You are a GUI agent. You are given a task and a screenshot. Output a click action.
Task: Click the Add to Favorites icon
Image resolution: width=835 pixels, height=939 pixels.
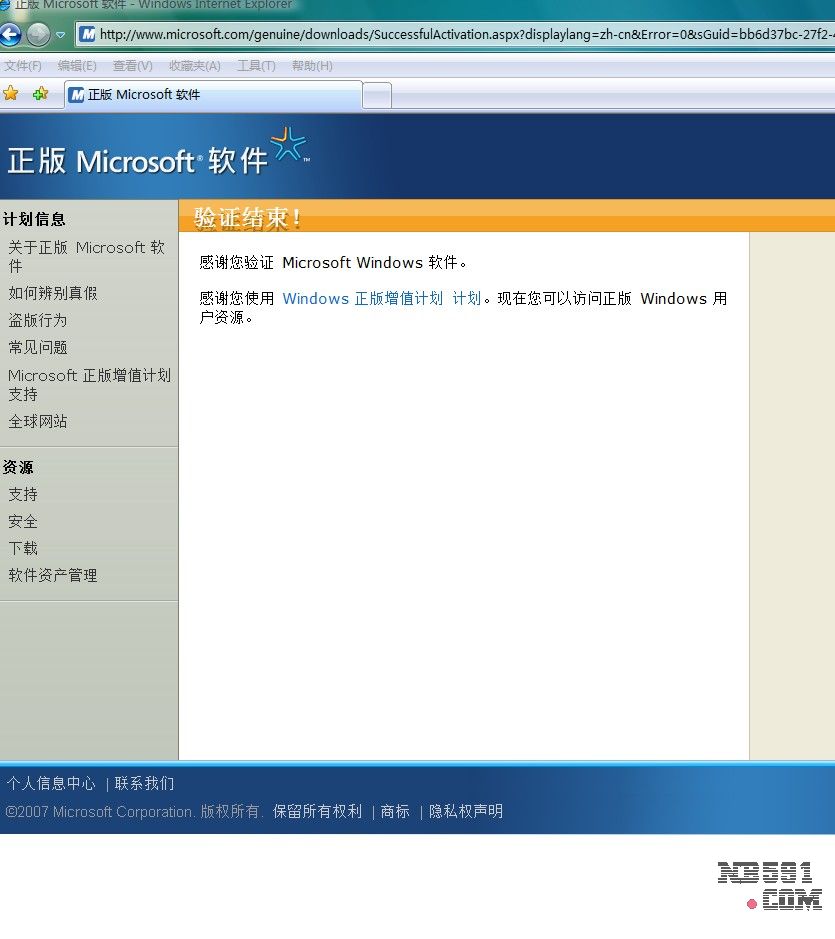tap(40, 94)
